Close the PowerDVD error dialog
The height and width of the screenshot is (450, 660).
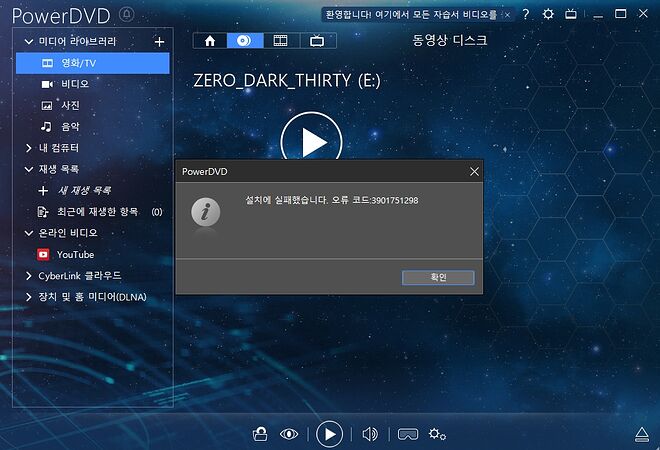pyautogui.click(x=474, y=171)
